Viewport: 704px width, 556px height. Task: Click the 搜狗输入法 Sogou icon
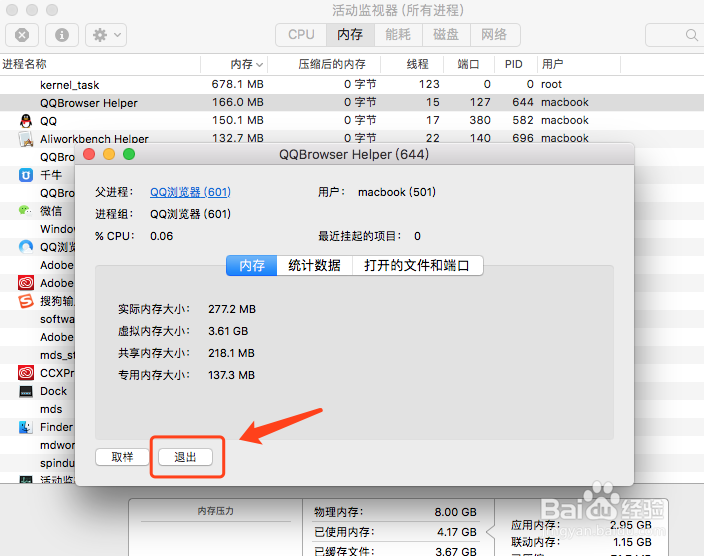point(26,301)
